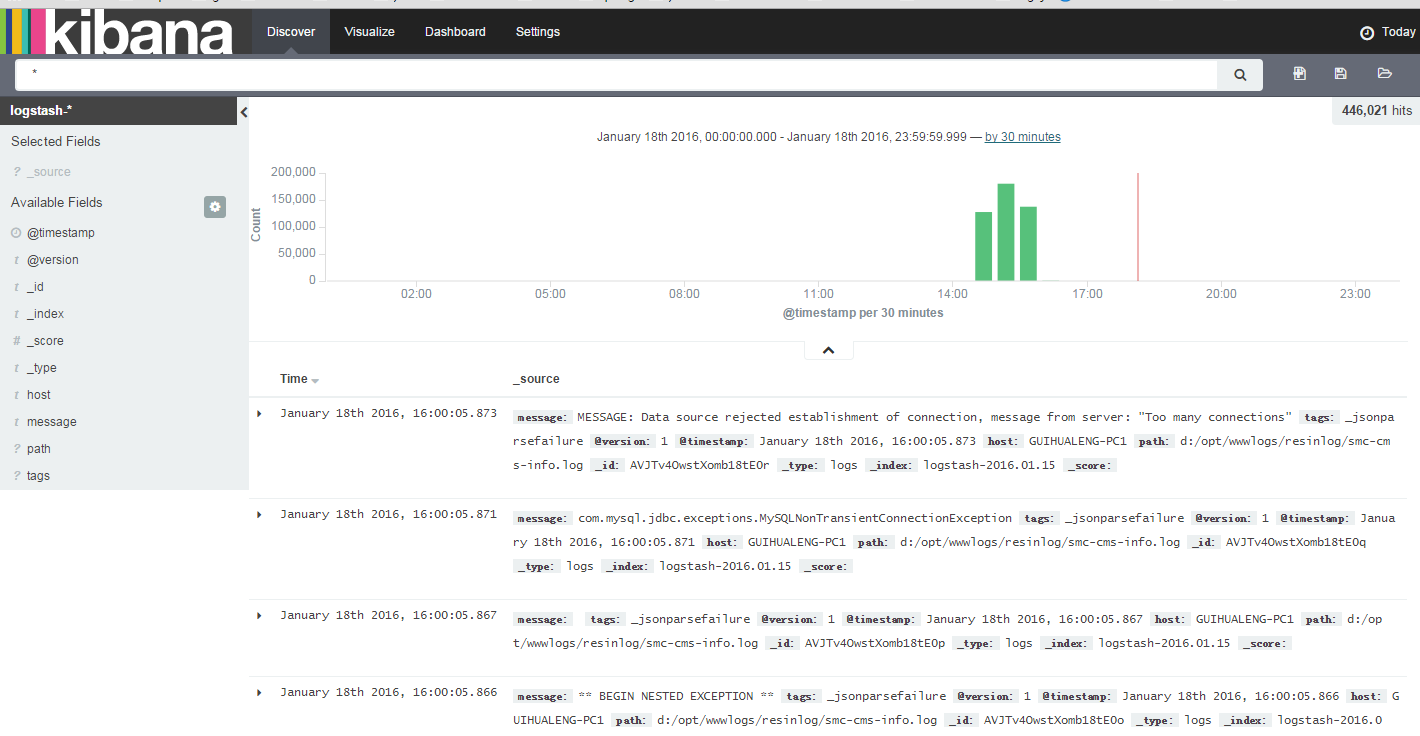The image size is (1420, 736).
Task: Expand the 16:00:05.867 log row
Action: point(259,615)
